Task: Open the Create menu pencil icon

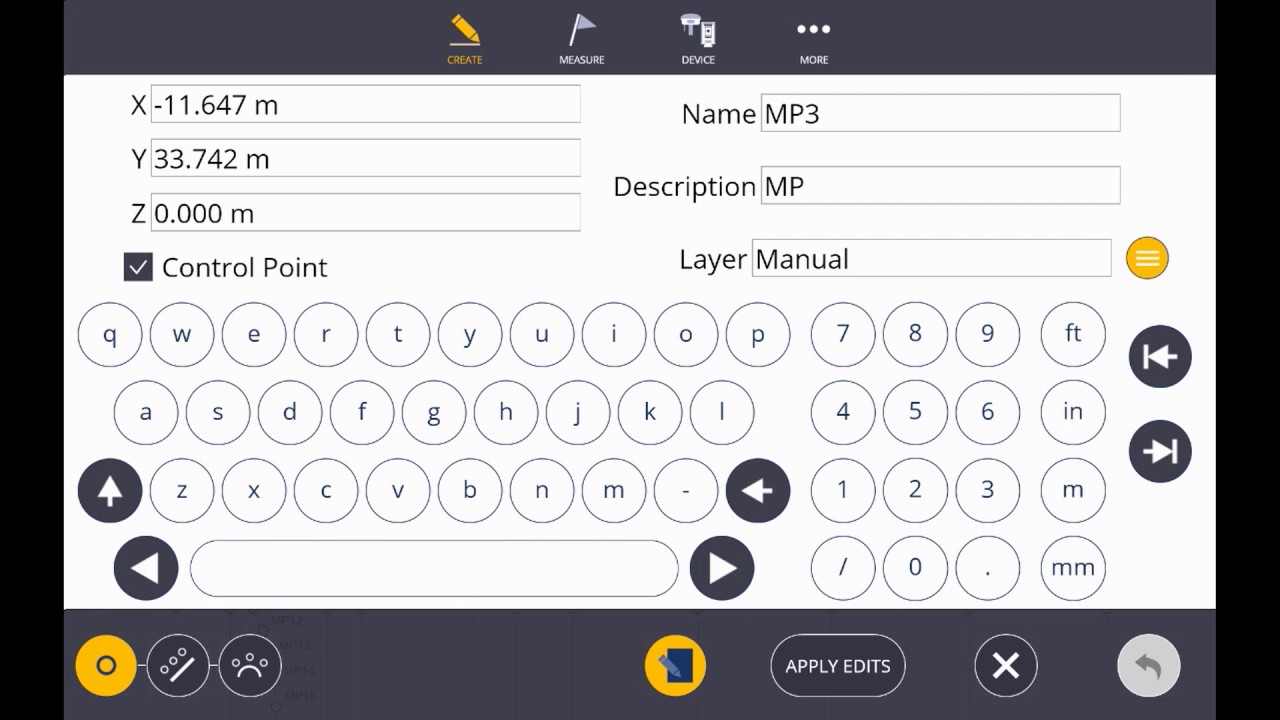Action: [464, 38]
